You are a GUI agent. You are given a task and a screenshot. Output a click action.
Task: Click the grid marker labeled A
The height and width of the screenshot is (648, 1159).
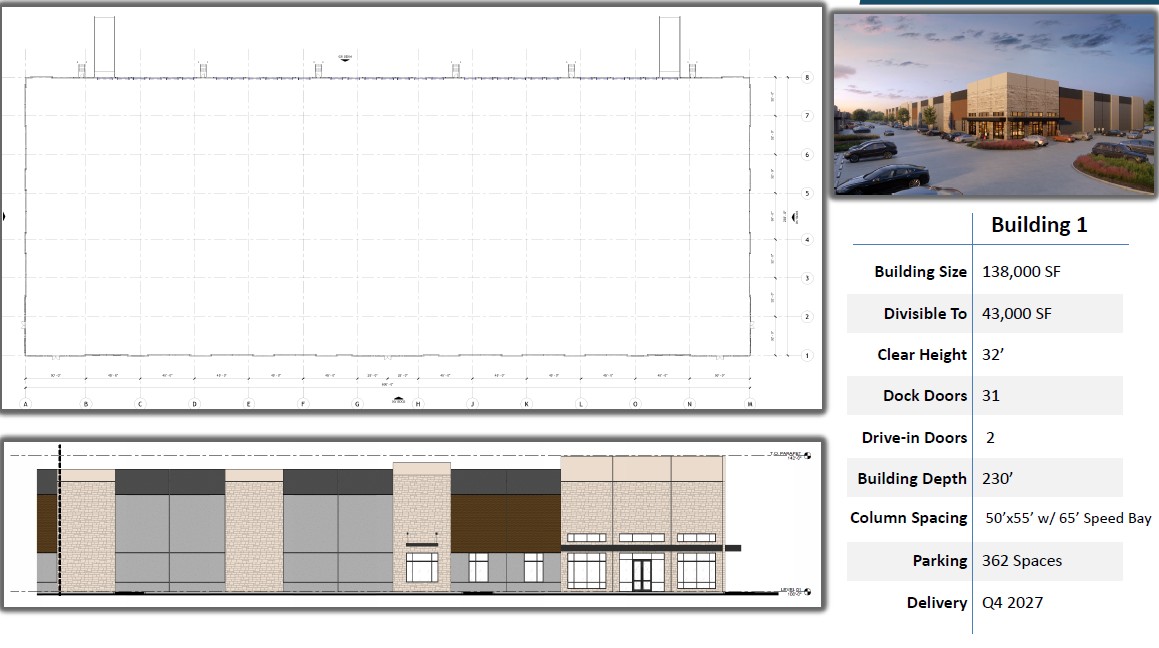point(25,404)
